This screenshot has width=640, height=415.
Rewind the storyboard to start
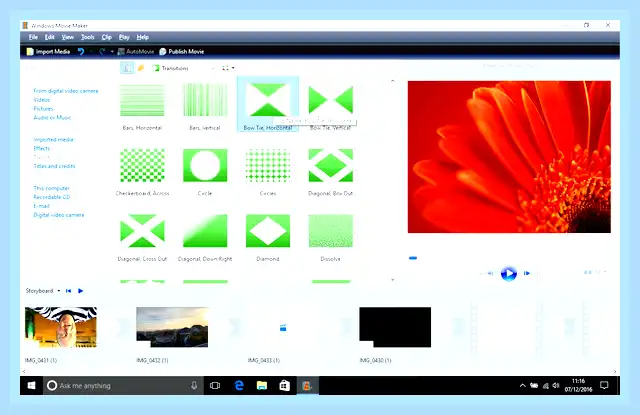pos(69,291)
